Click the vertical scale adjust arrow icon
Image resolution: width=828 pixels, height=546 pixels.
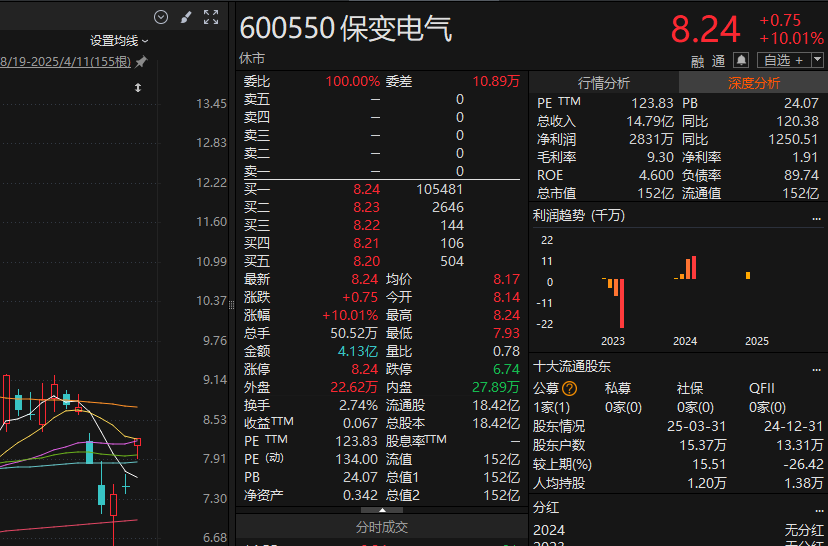tap(138, 88)
